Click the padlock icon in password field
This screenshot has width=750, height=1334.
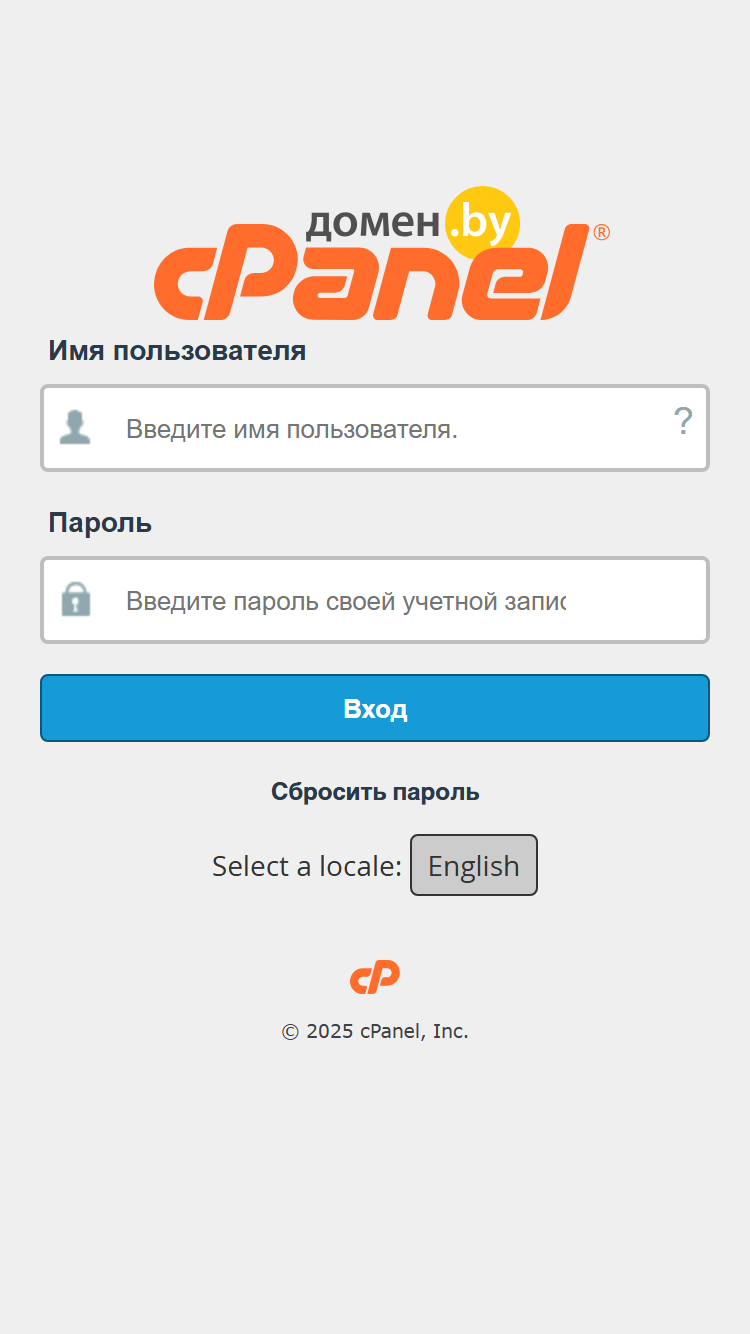click(76, 599)
